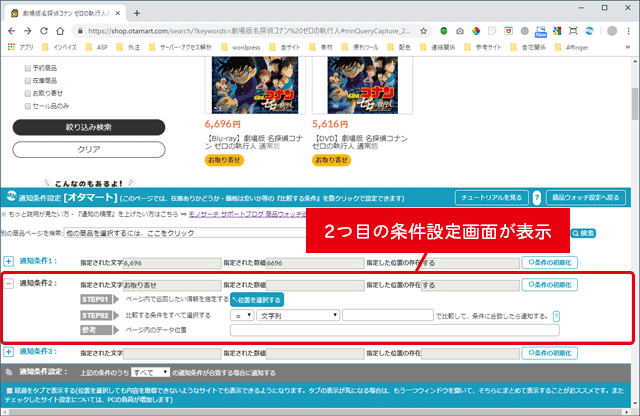
Task: Open the サーバー・アクセス解析 bookmark folder
Action: [x=180, y=47]
